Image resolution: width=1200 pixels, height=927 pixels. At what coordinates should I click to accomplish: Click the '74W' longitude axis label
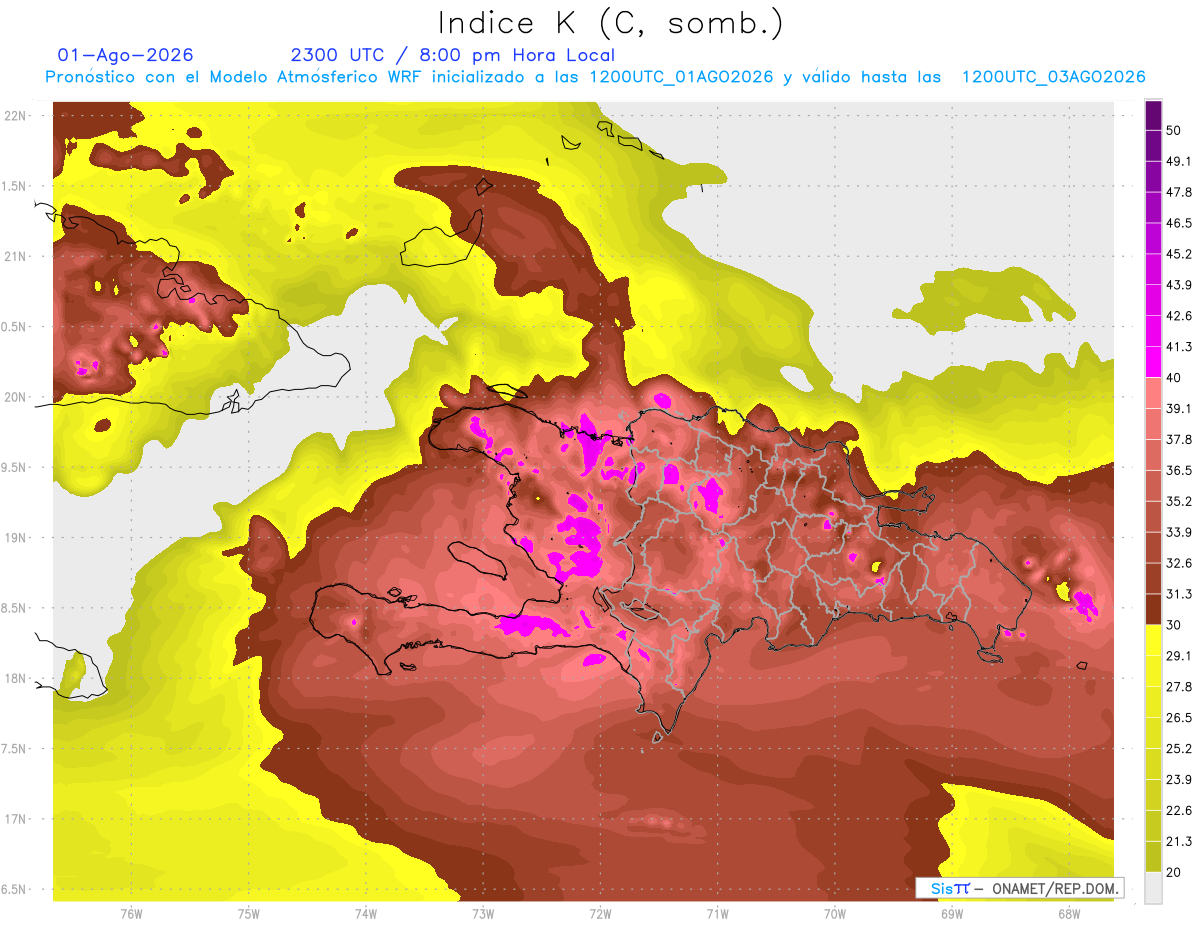[365, 914]
